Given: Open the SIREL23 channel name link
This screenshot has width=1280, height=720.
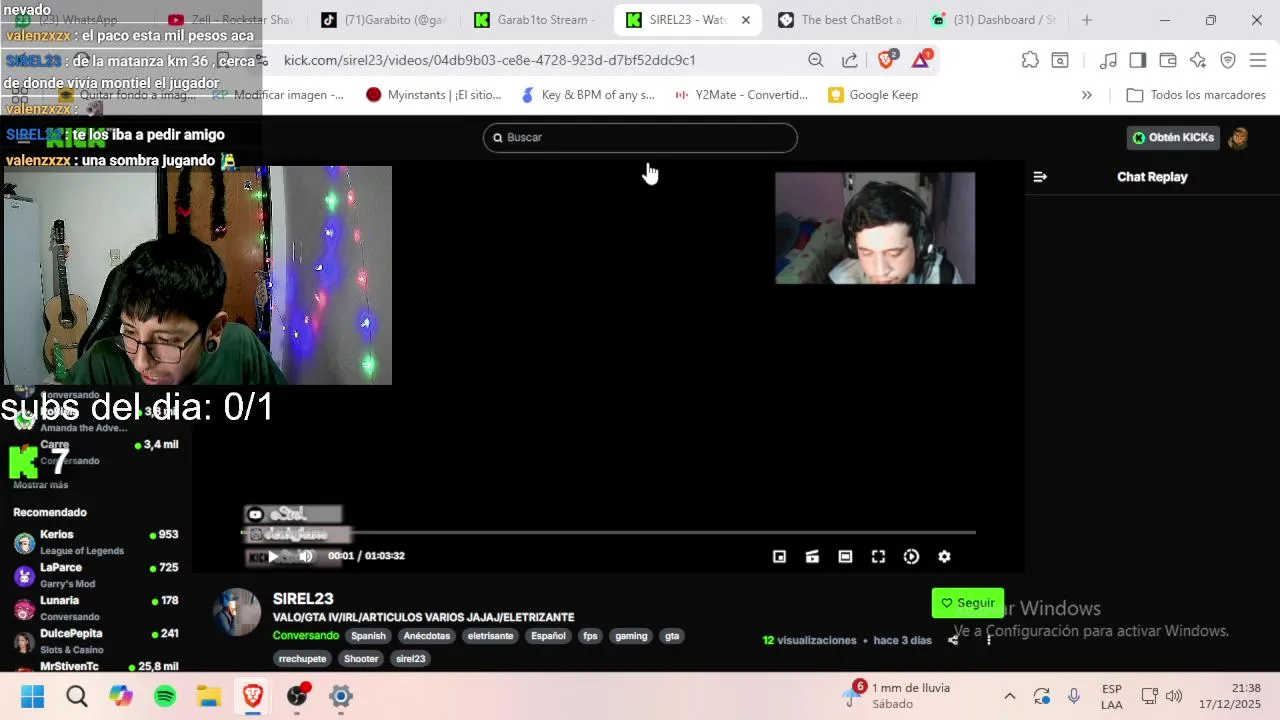Looking at the screenshot, I should tap(303, 599).
